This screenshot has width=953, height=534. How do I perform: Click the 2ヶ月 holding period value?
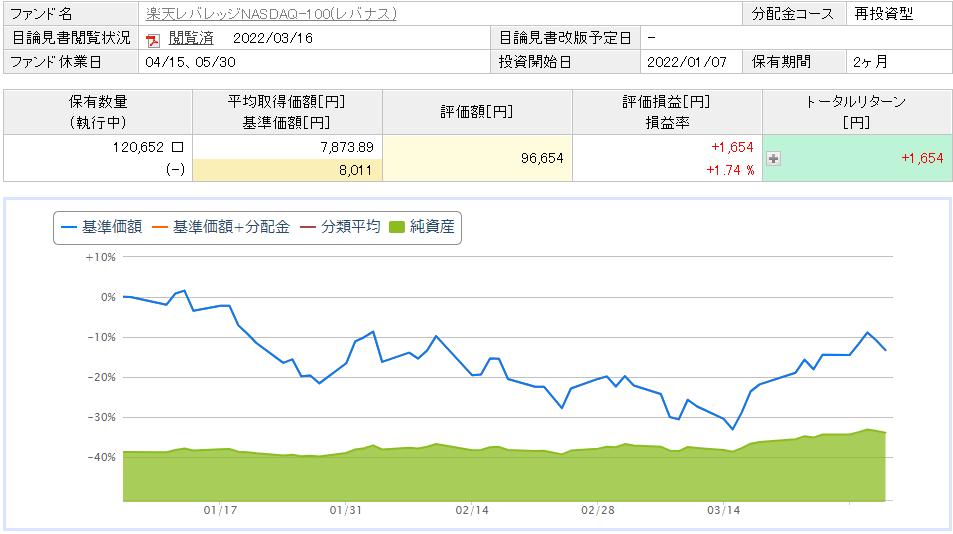point(870,62)
